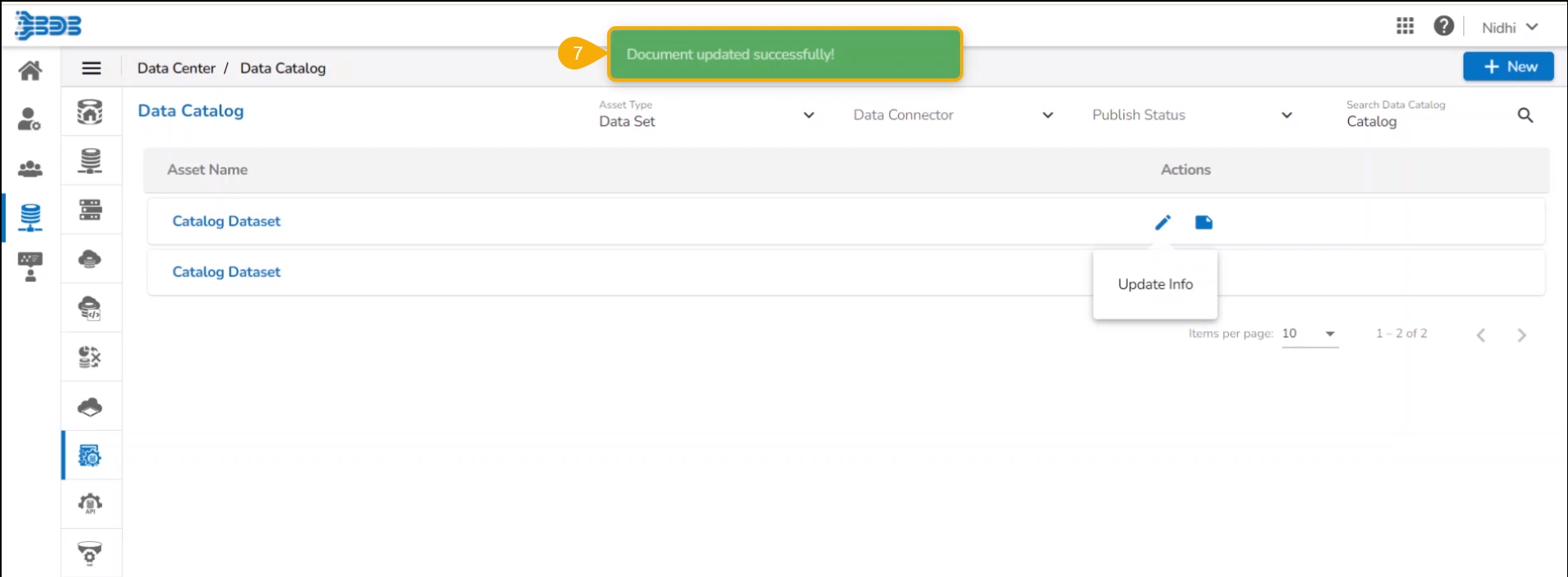Open the database code script icon
Viewport: 1568px width, 577px height.
(x=90, y=308)
